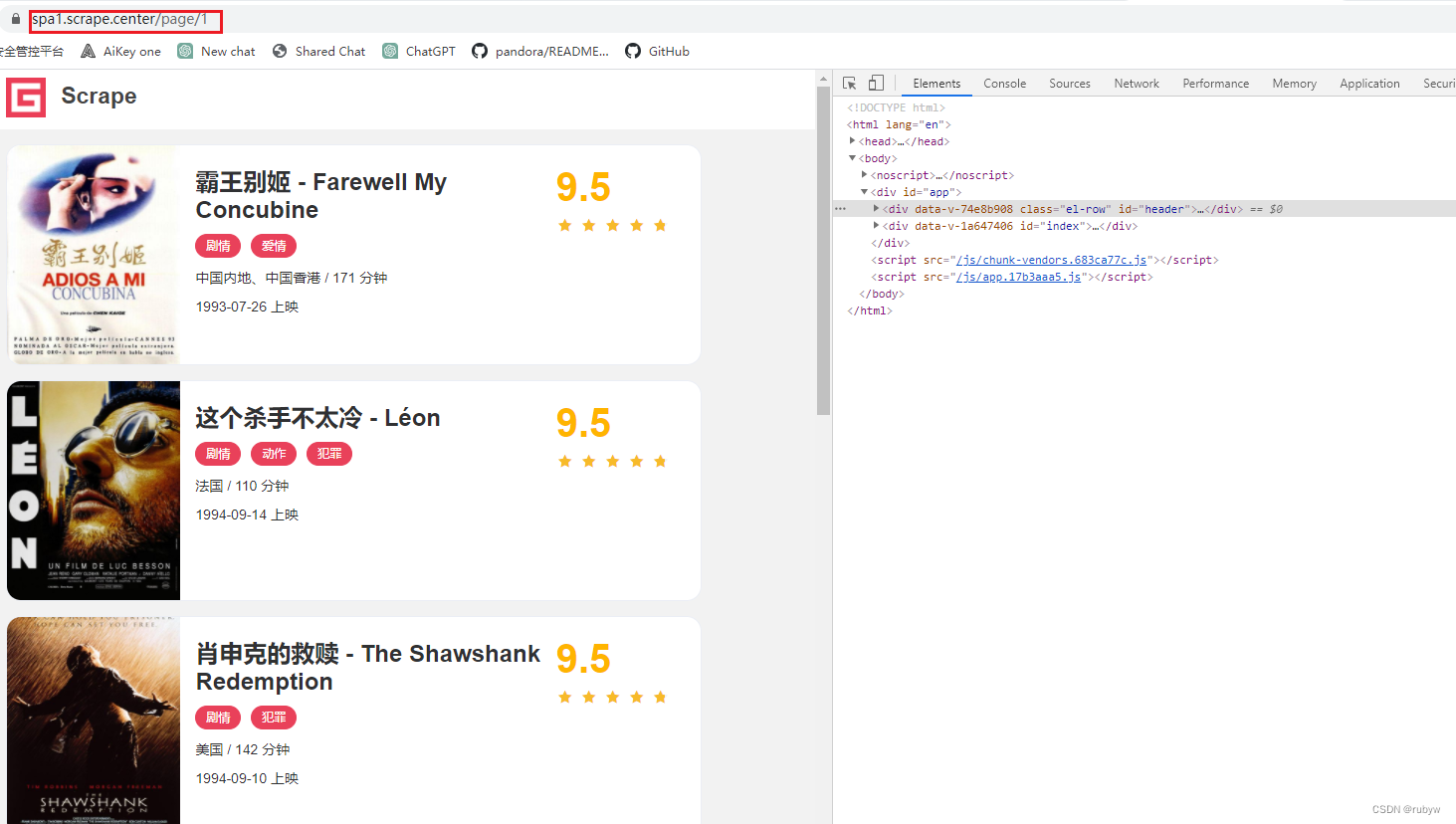Collapse the body node in DOM tree
The height and width of the screenshot is (824, 1456).
[x=852, y=158]
